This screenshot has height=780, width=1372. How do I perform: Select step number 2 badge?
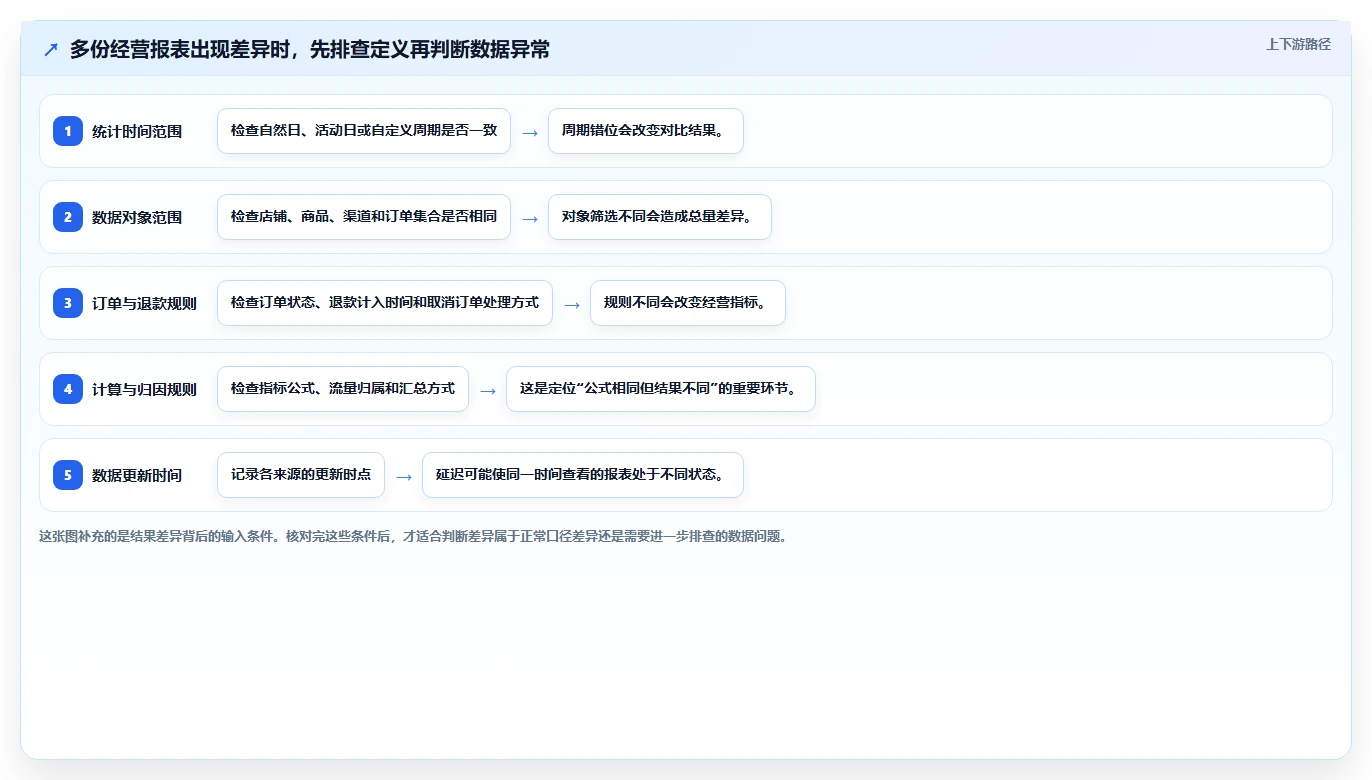coord(68,217)
